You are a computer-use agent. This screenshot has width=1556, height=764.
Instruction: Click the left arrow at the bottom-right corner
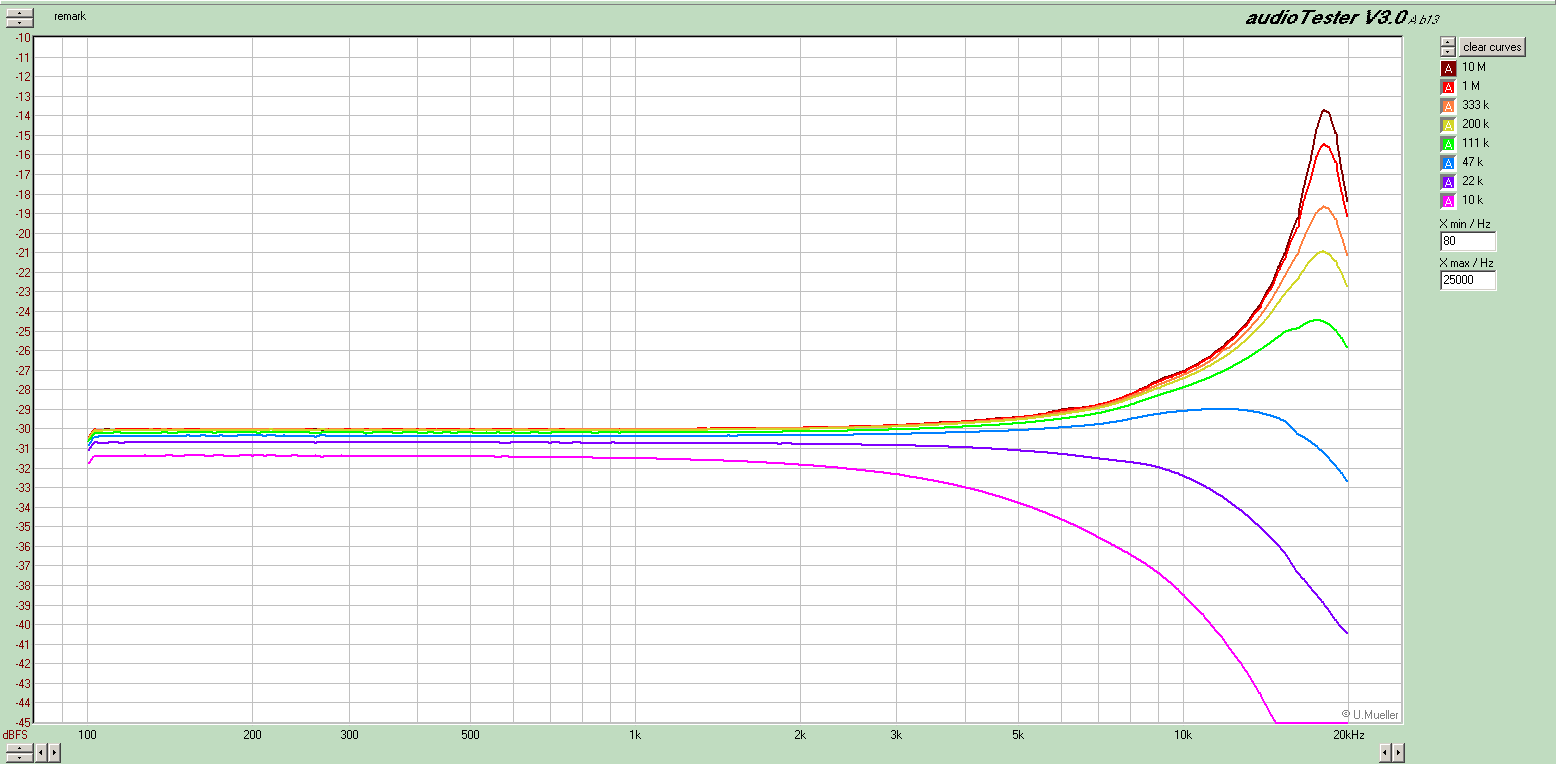[1385, 752]
